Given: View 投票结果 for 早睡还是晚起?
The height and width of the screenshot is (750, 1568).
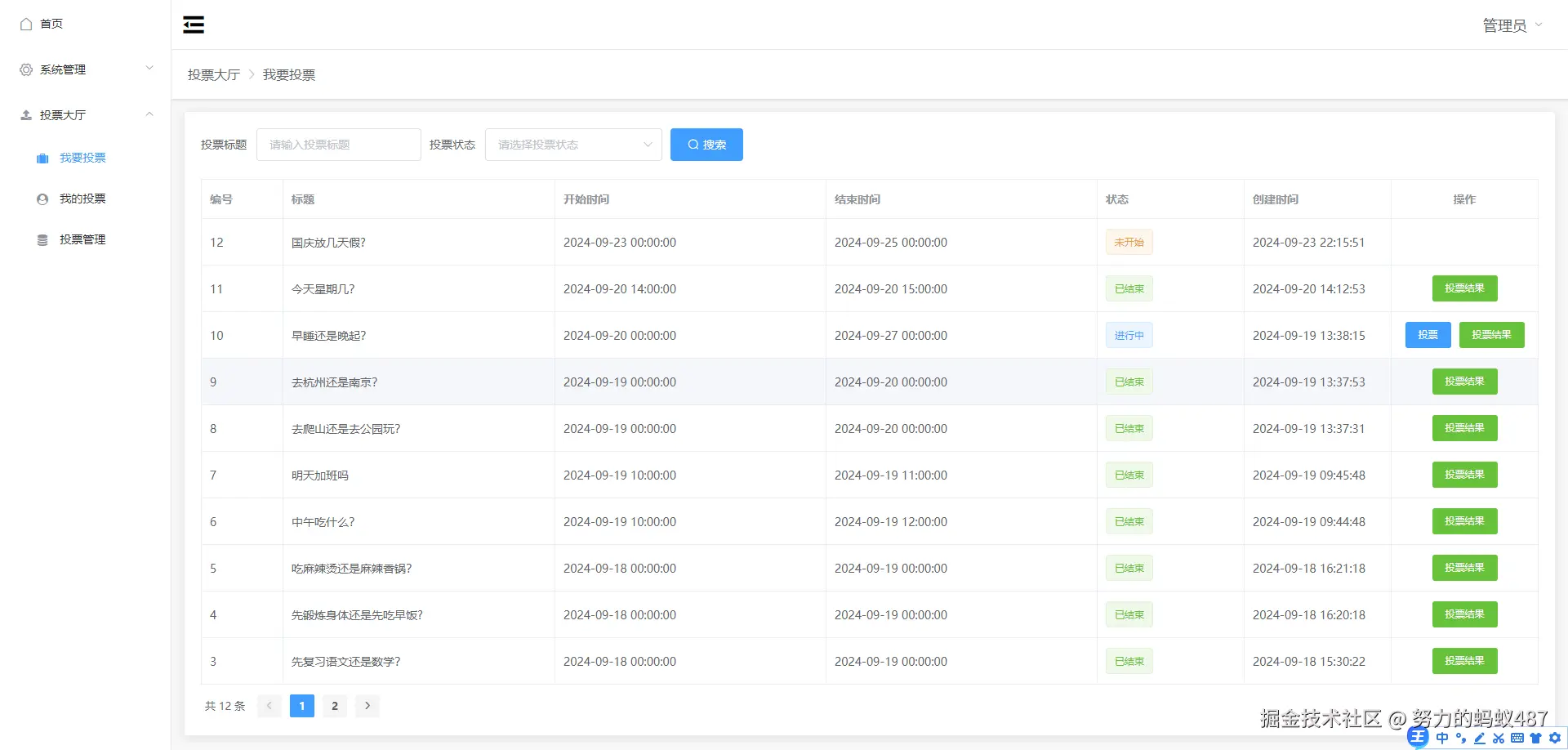Looking at the screenshot, I should (1492, 335).
